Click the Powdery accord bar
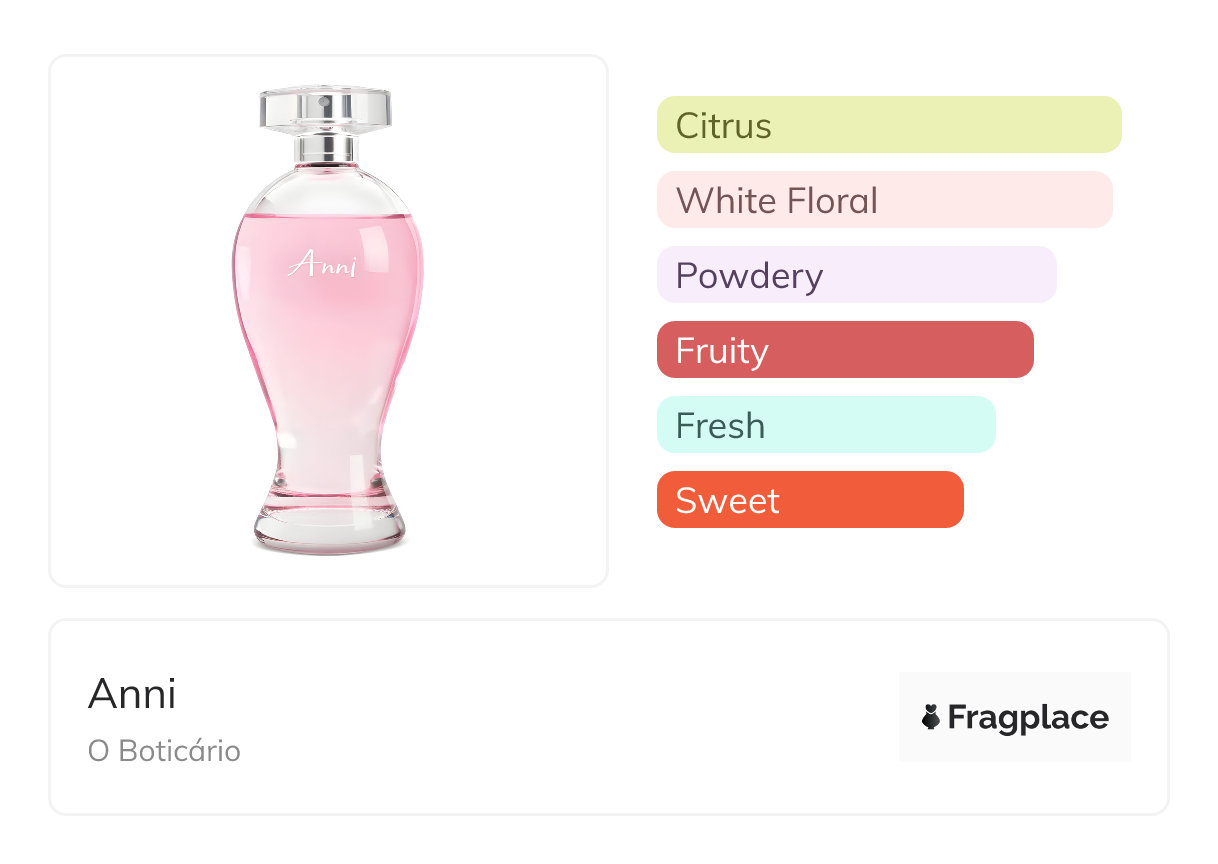This screenshot has height=864, width=1218. pyautogui.click(x=856, y=275)
